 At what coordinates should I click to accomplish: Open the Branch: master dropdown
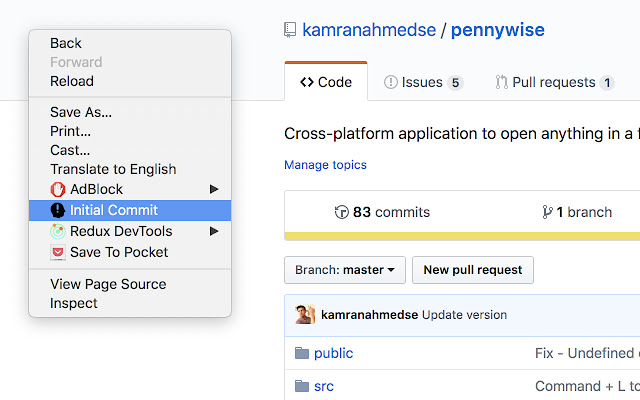[345, 270]
